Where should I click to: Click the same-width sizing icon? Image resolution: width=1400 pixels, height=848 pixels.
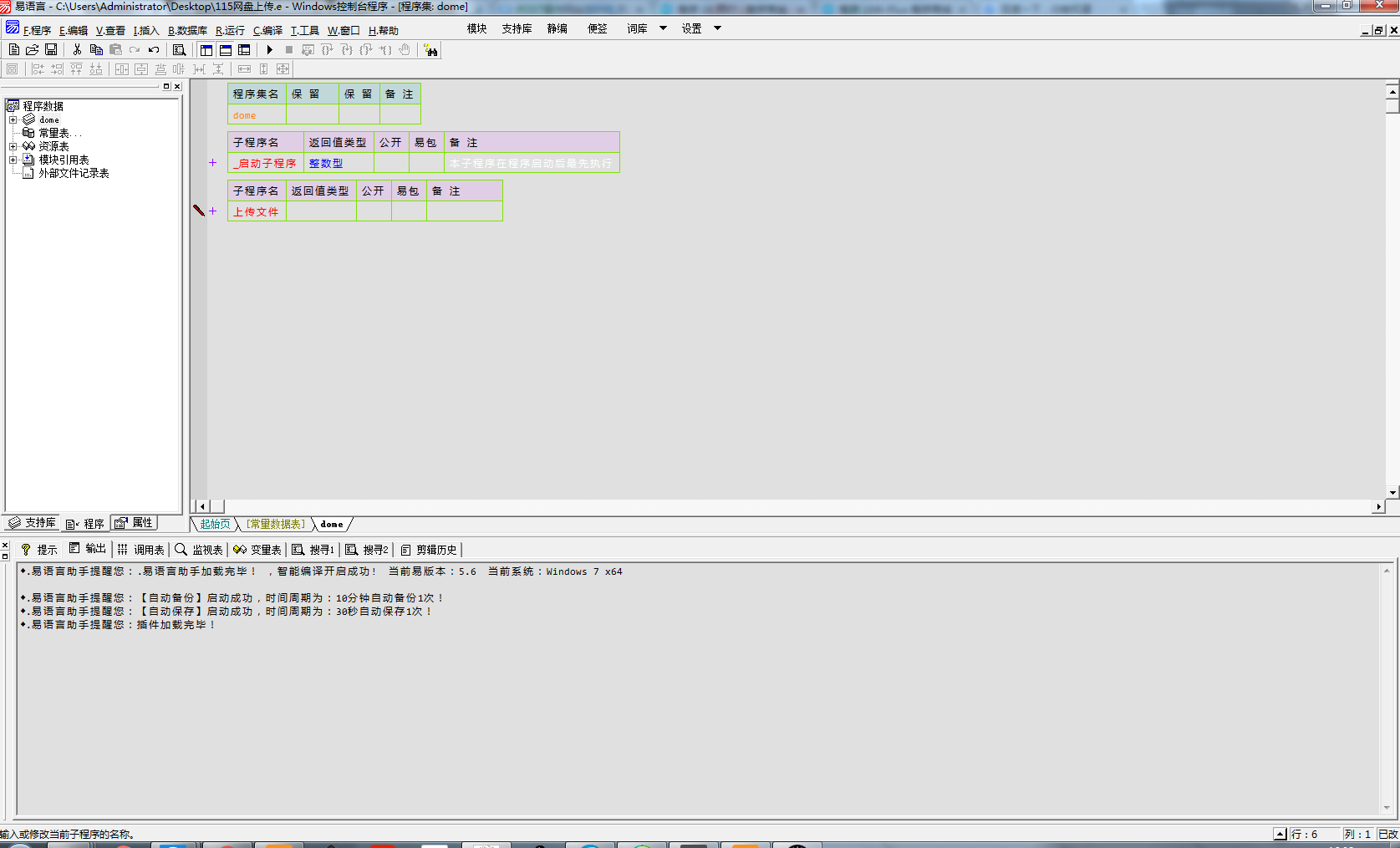pyautogui.click(x=244, y=69)
